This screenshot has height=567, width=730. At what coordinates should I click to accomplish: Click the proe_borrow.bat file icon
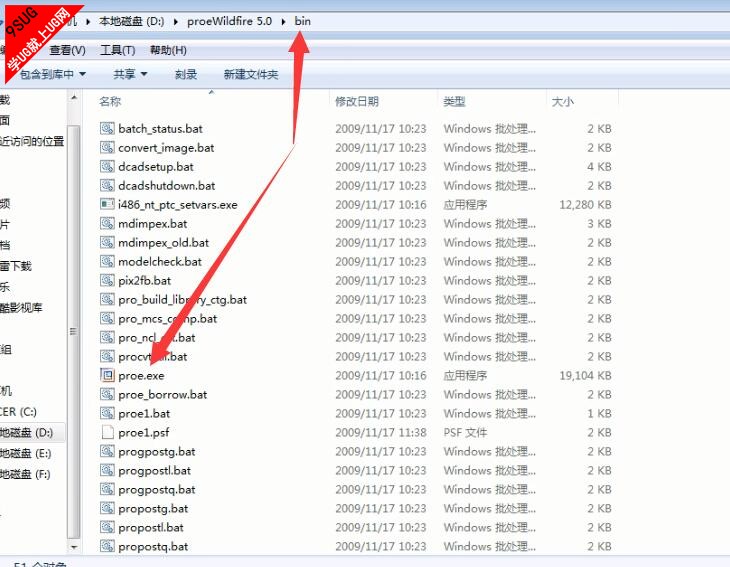pos(107,394)
